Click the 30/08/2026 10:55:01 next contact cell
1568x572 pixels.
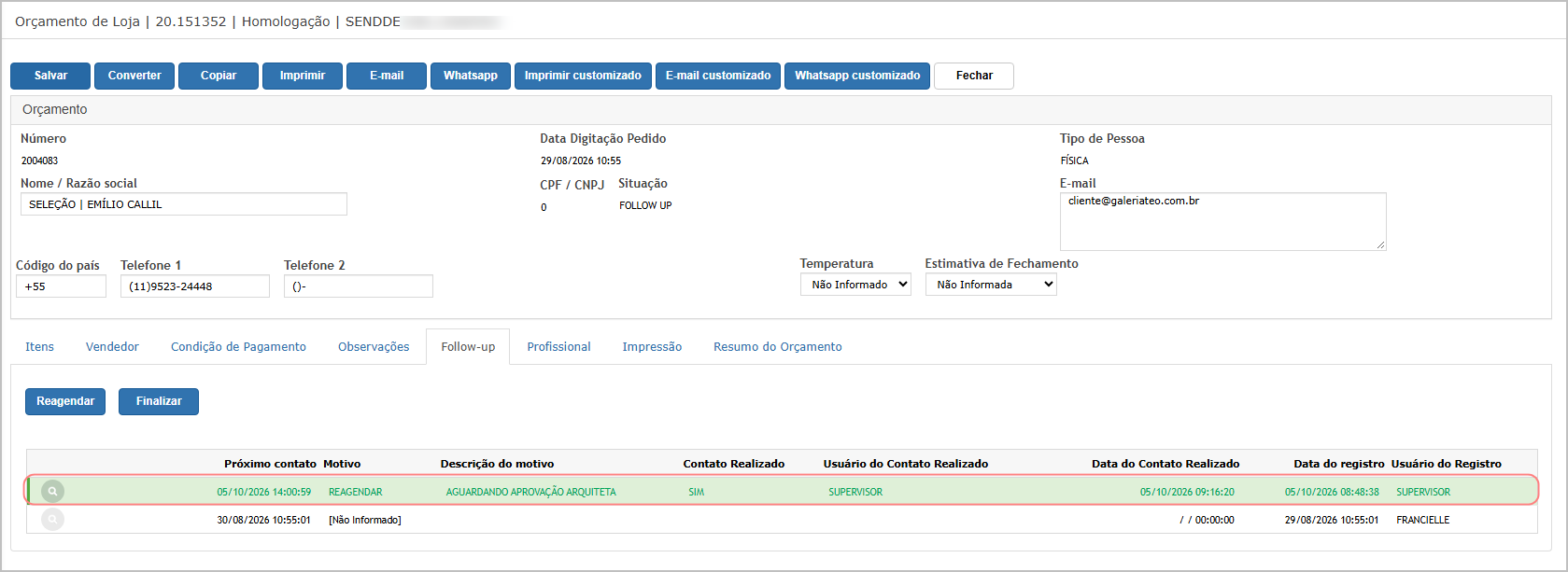click(264, 520)
